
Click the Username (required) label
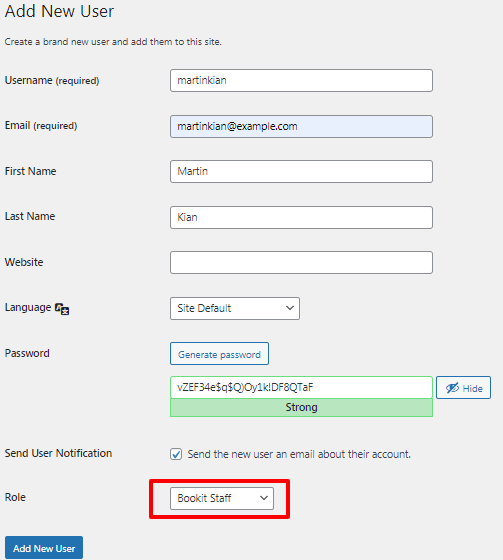tap(52, 80)
